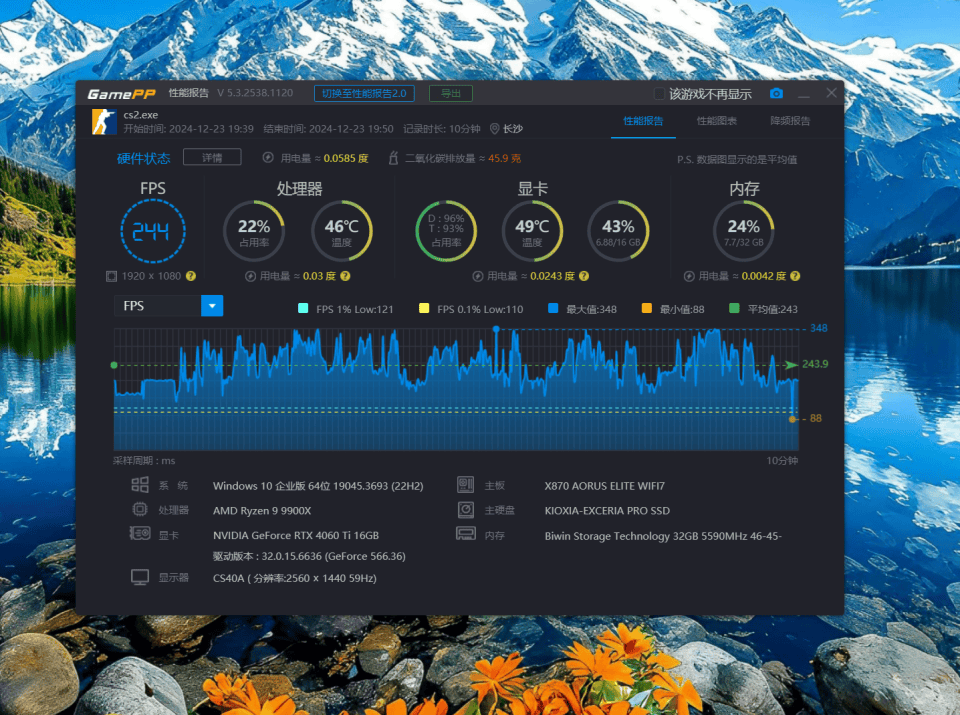Click the green 平均值 legend swatch
Image resolution: width=960 pixels, height=715 pixels.
(734, 309)
